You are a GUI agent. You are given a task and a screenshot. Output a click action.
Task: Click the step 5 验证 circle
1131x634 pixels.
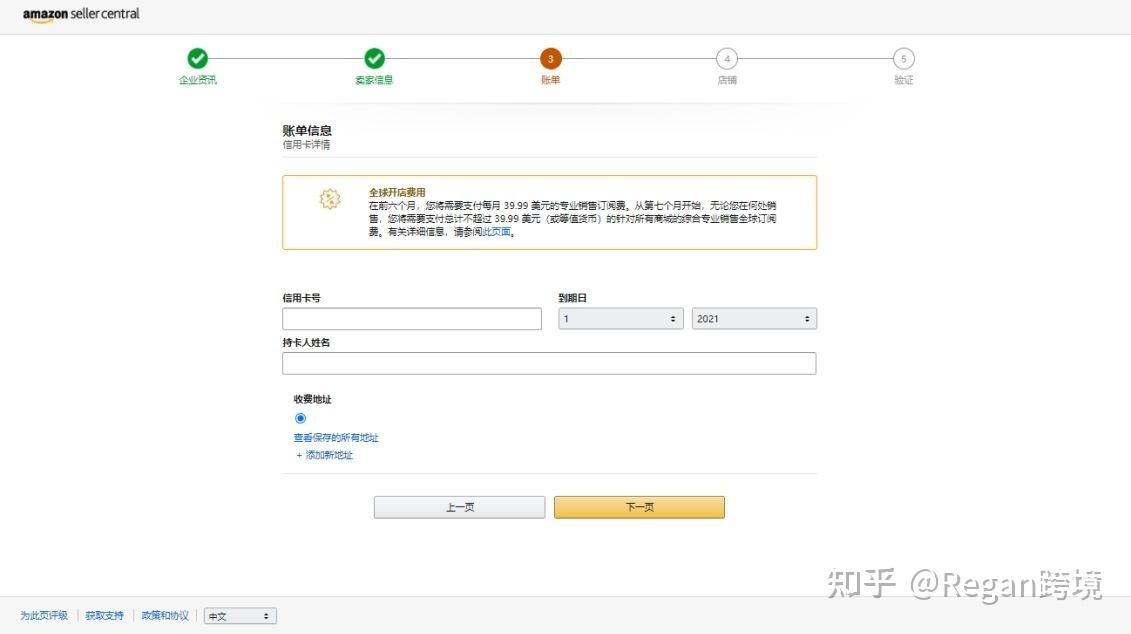pyautogui.click(x=903, y=58)
